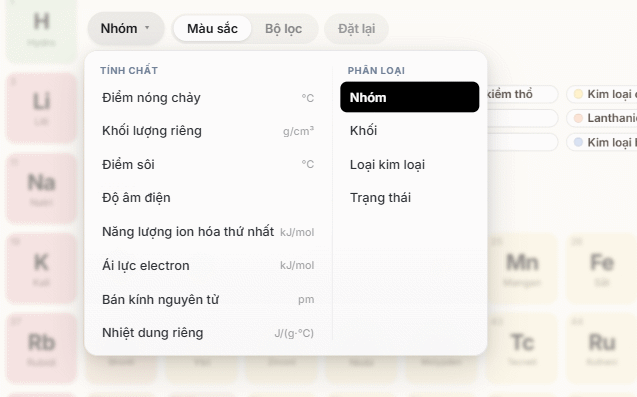Choose Nhiệt dung riêng property
This screenshot has height=397, width=637.
[x=208, y=333]
